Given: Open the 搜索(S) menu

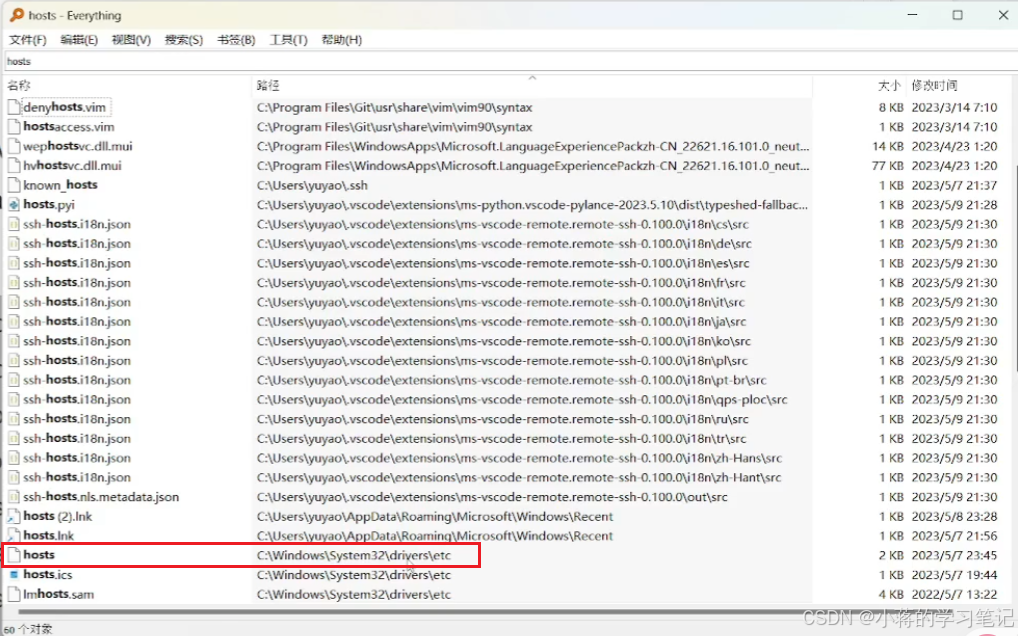Looking at the screenshot, I should point(184,40).
